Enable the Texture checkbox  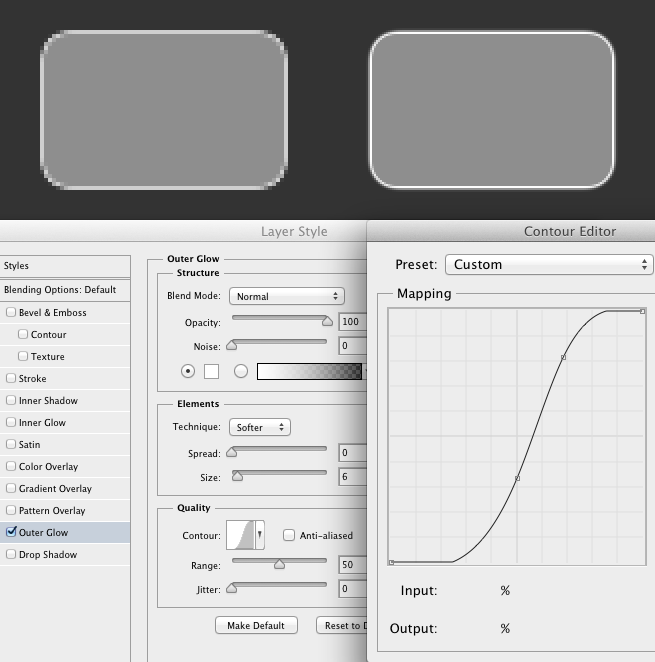[x=23, y=356]
